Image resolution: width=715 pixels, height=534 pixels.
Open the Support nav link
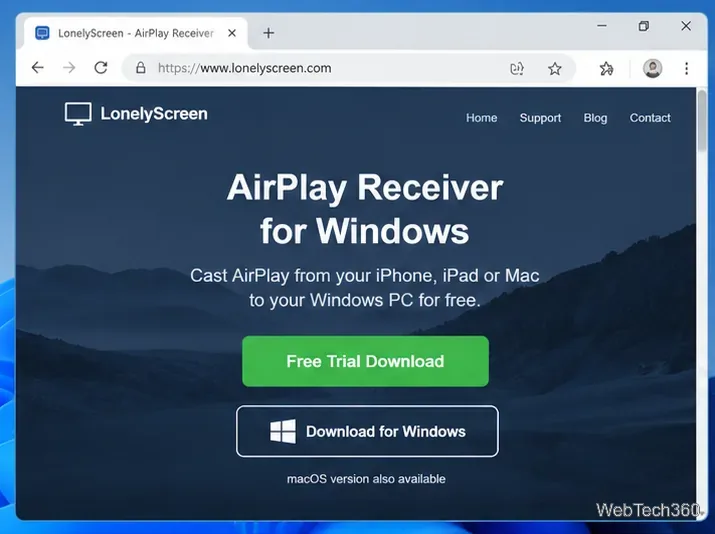pos(540,118)
